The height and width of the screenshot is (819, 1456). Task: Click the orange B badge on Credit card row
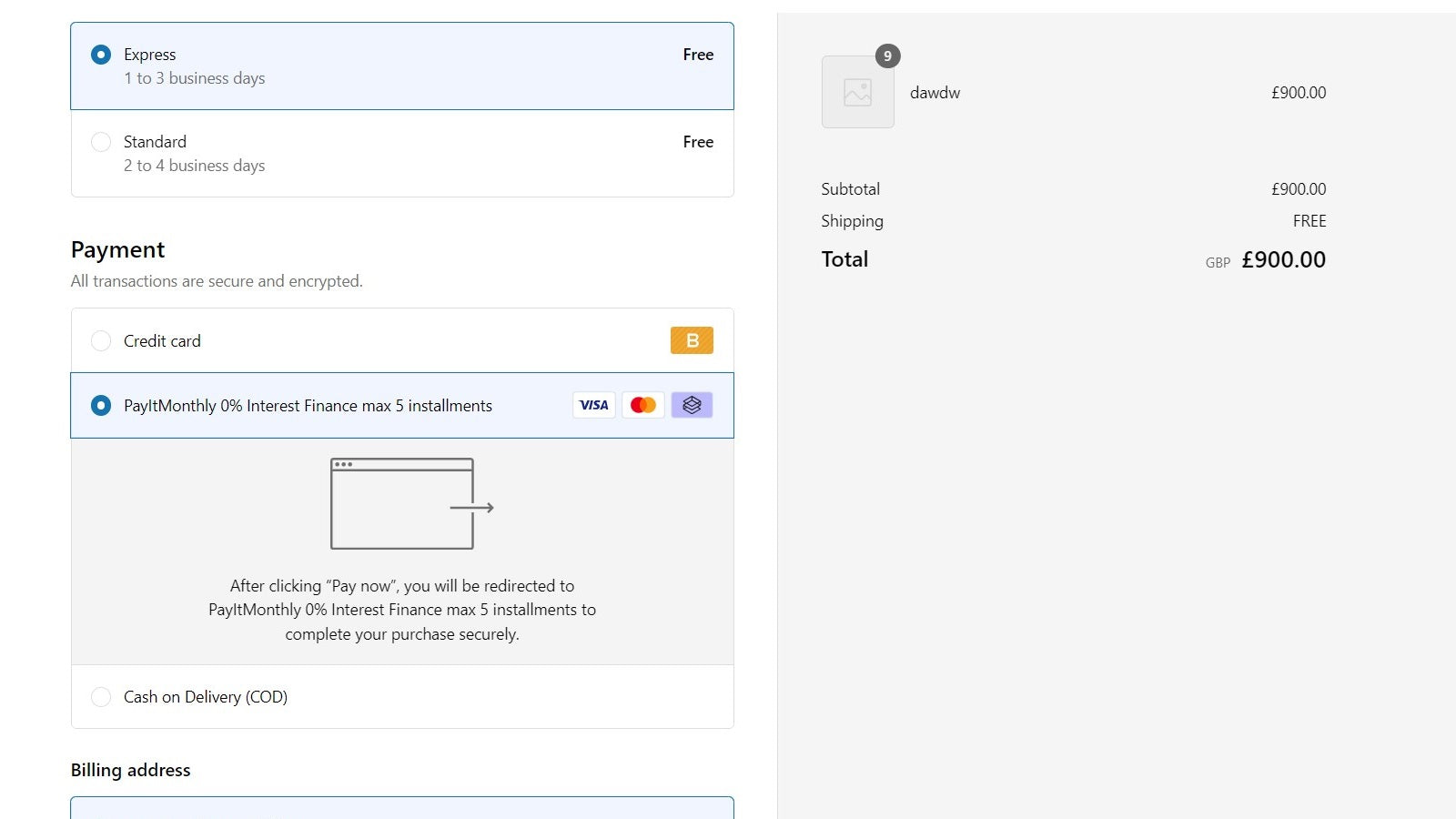click(693, 340)
